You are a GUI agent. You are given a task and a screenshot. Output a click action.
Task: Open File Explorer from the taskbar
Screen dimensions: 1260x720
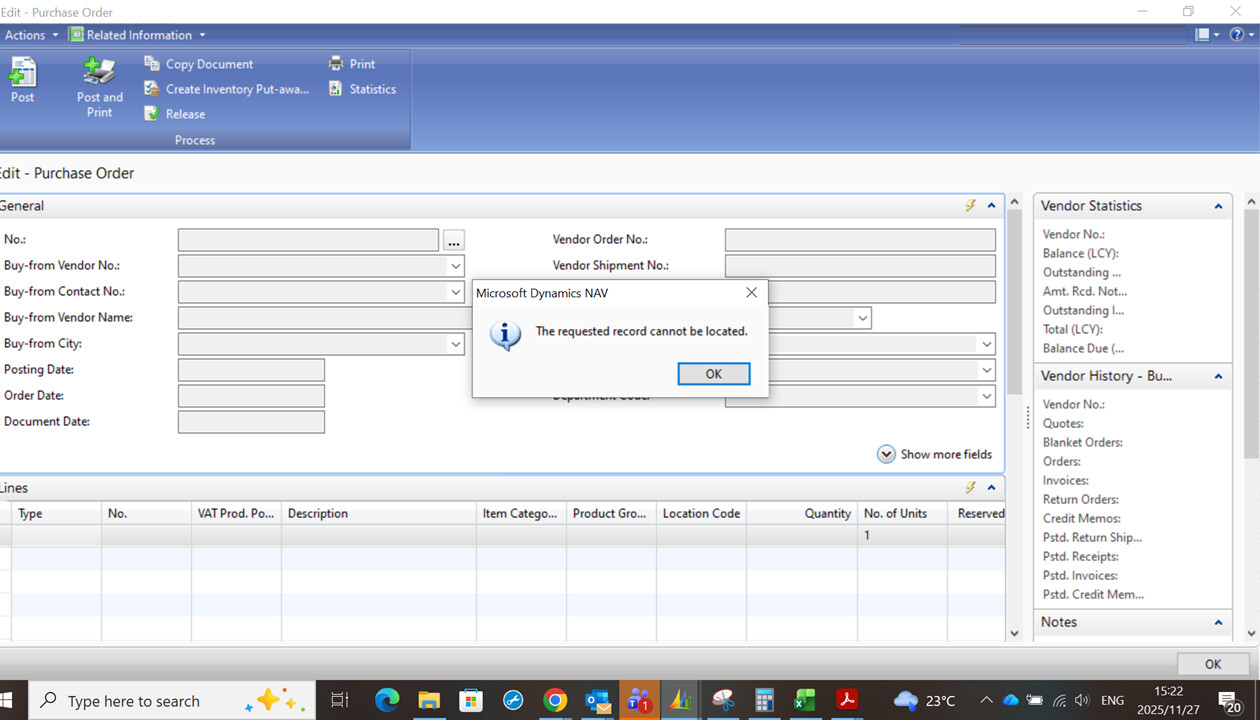pyautogui.click(x=429, y=700)
